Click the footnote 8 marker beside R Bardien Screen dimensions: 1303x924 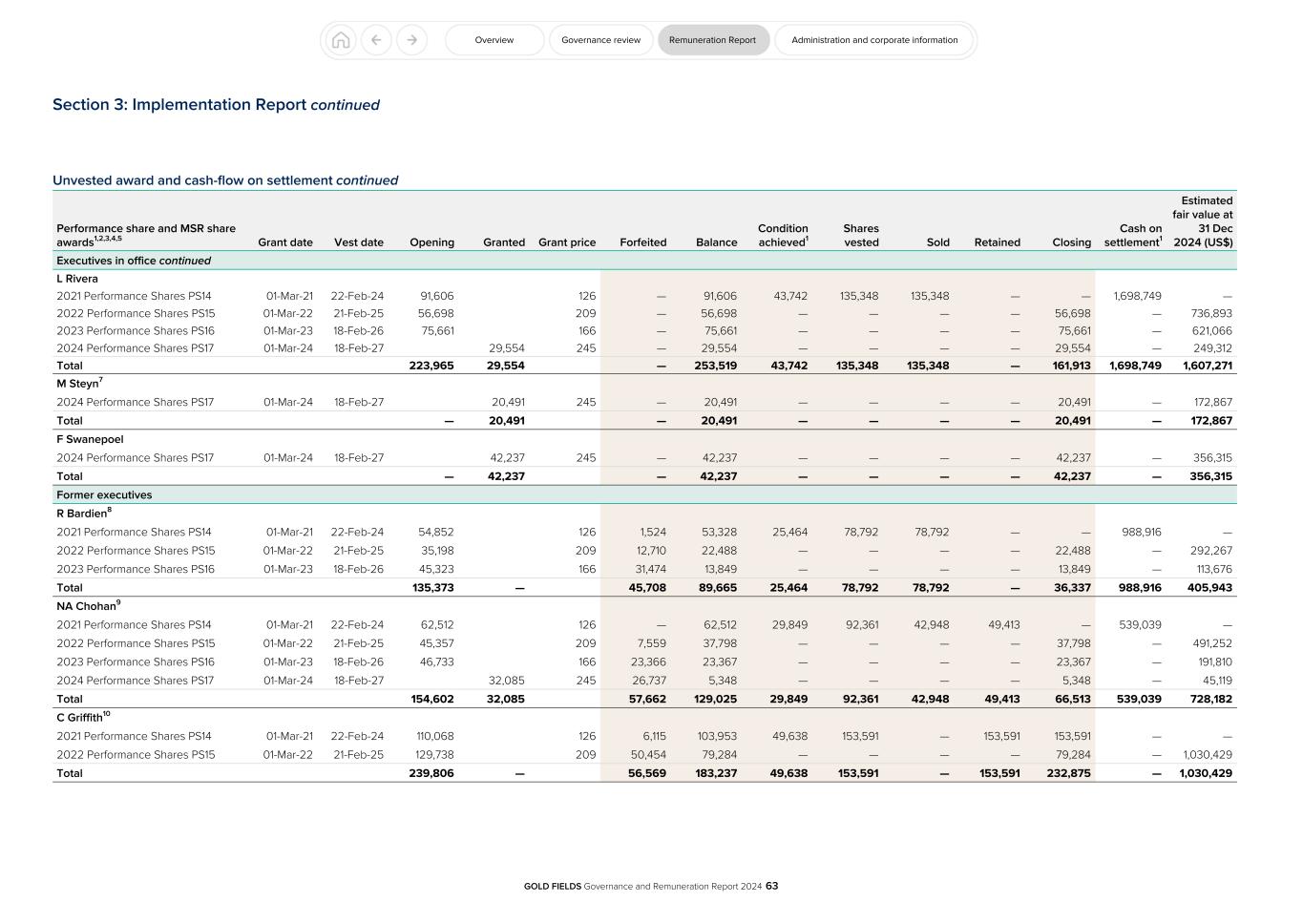107,510
